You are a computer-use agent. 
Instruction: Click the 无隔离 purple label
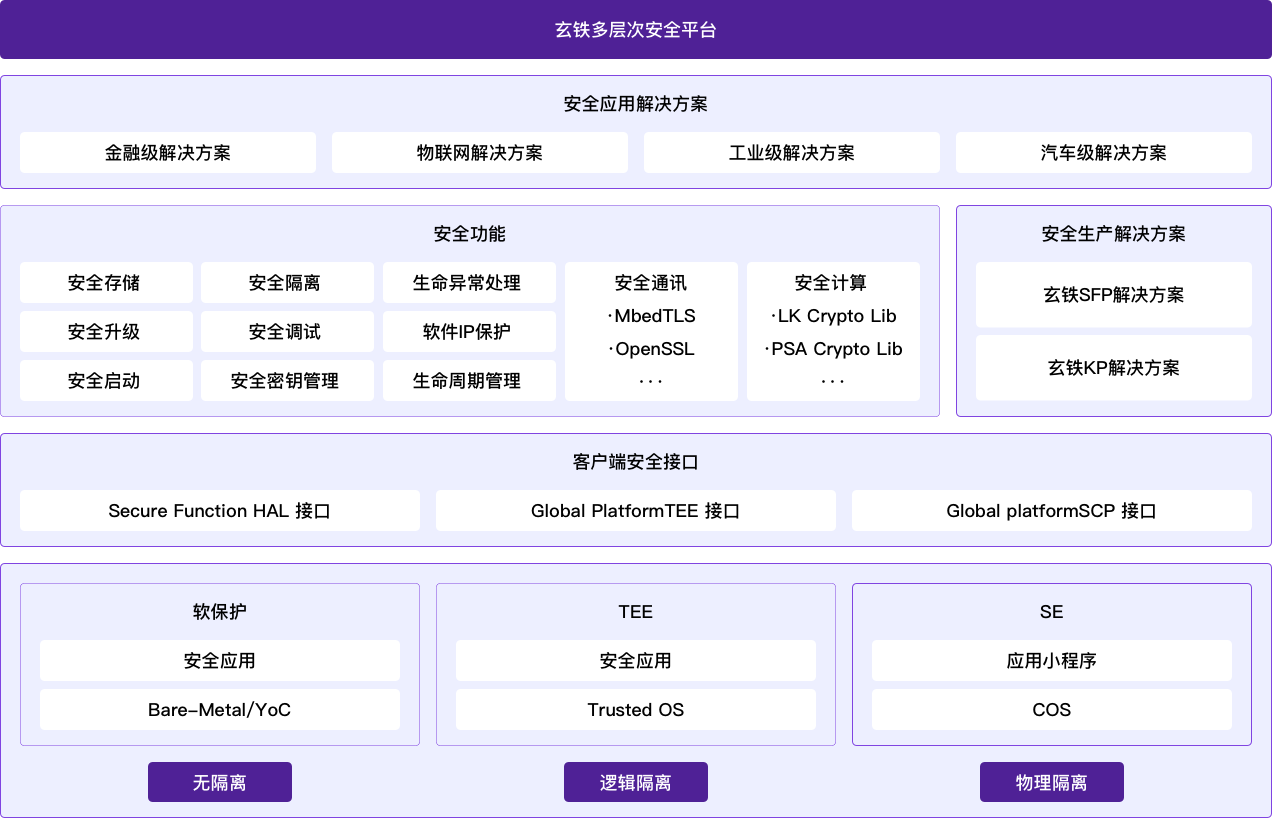click(x=220, y=782)
